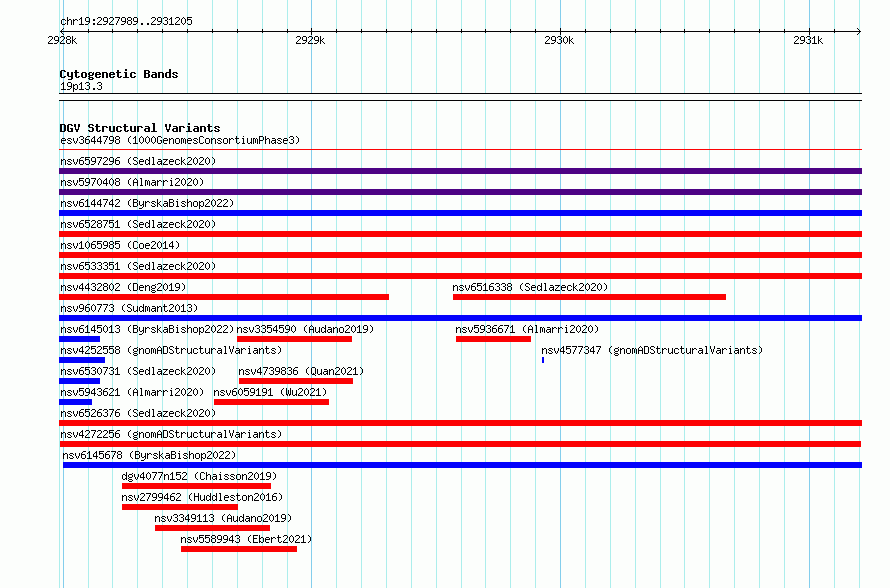
Task: Select the red bar under nsv4739836
Action: point(296,381)
